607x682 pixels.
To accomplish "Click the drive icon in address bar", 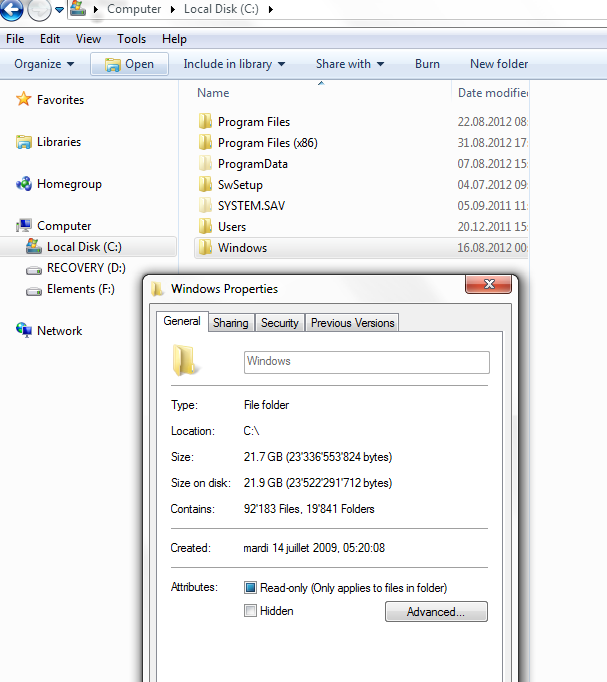I will tap(78, 8).
